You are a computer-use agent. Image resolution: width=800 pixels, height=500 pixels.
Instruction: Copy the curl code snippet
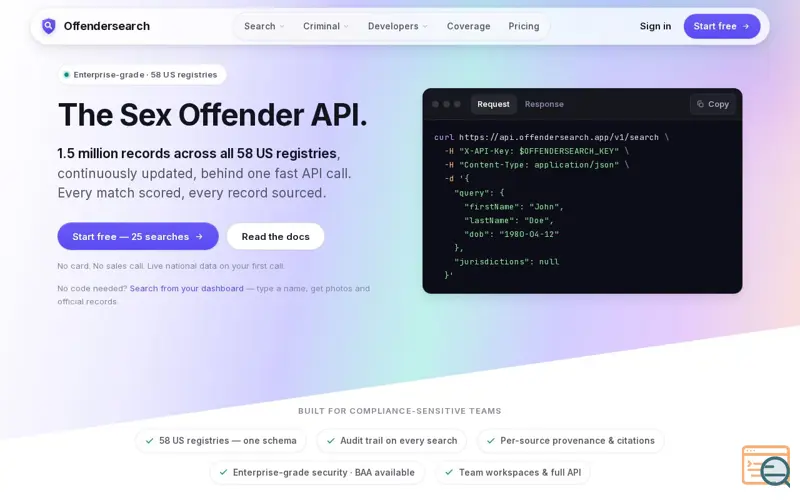[x=712, y=104]
